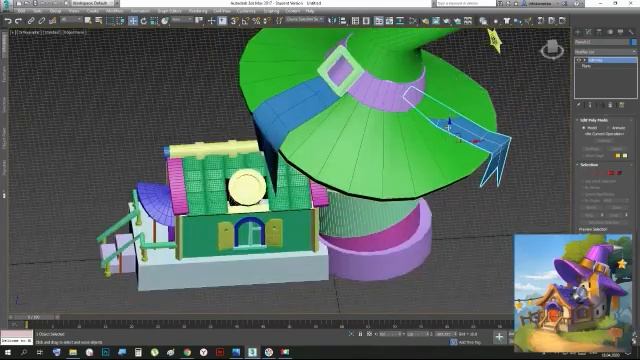Click the Orthographic viewport label
Image resolution: width=640 pixels, height=360 pixels.
tap(29, 32)
